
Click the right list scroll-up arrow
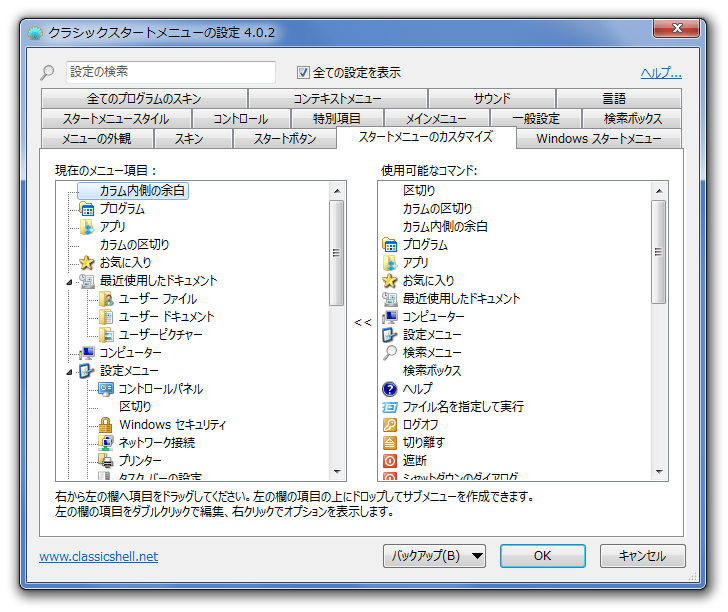[658, 191]
